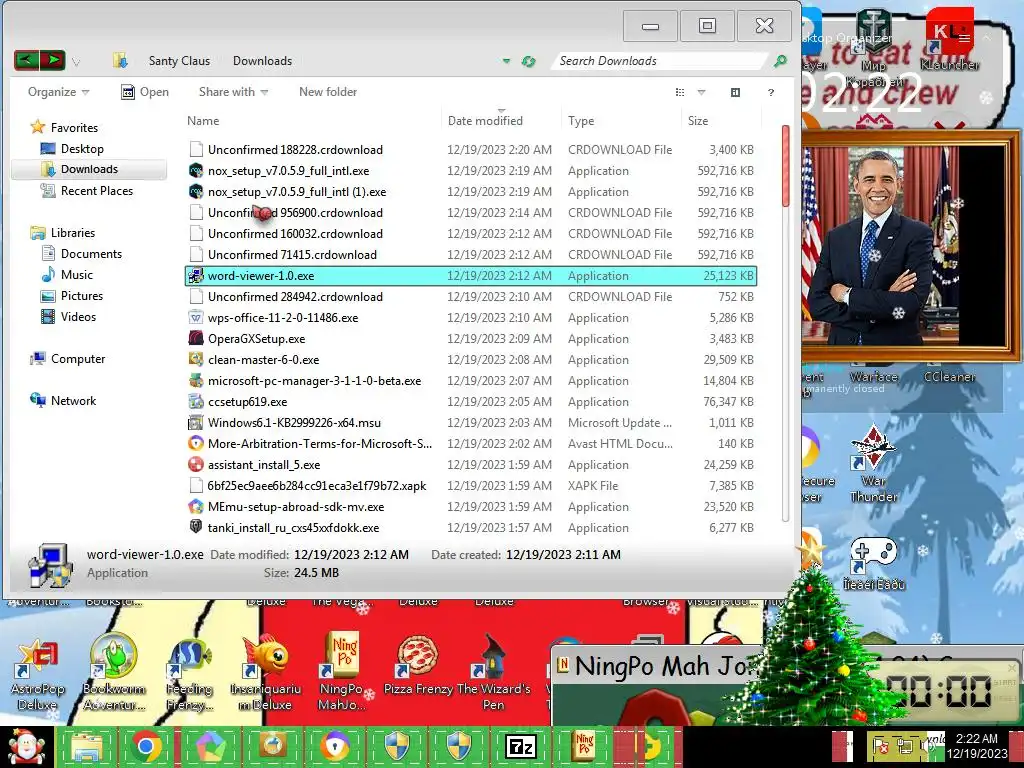Sort by Date modified column header
1024x768 pixels.
point(485,121)
